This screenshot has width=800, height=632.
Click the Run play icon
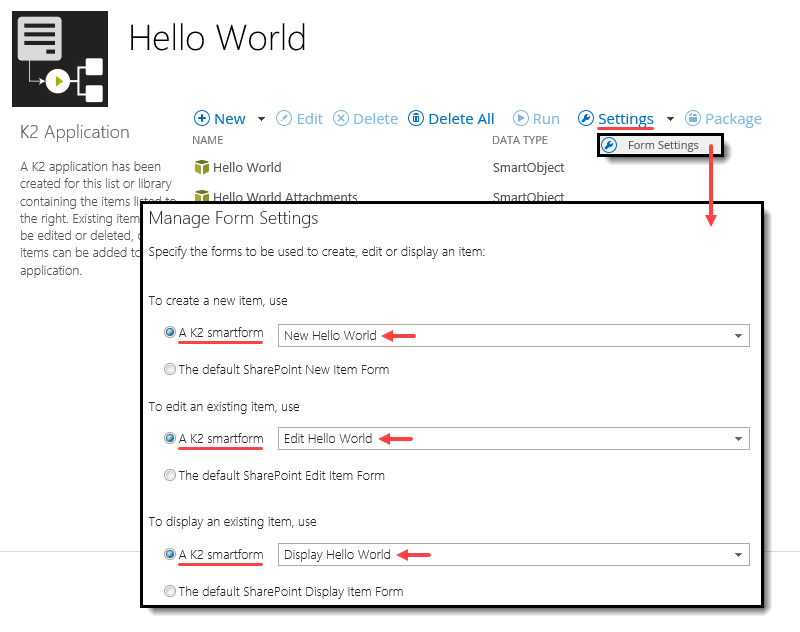[x=519, y=118]
